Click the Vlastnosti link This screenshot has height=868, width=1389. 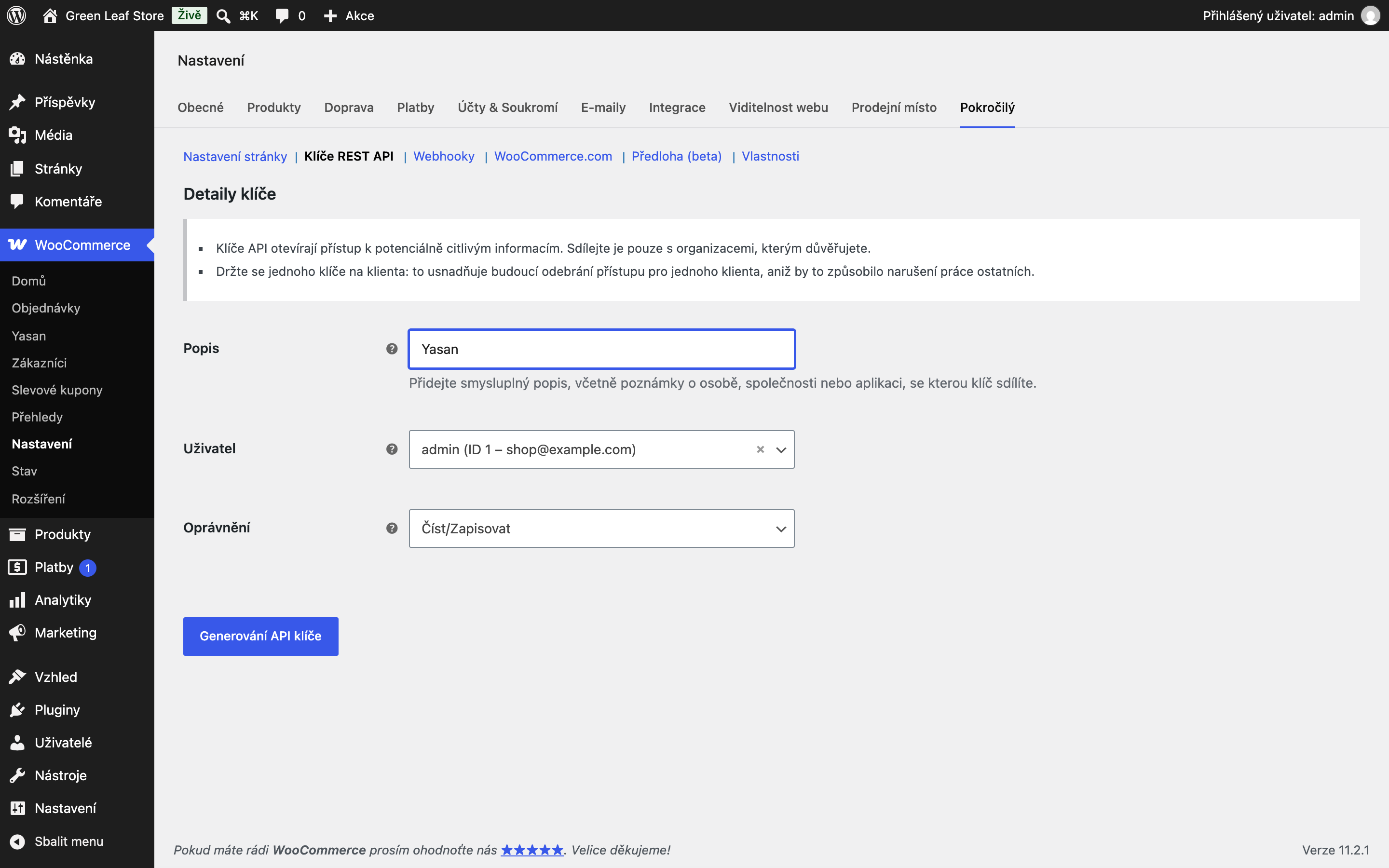770,156
